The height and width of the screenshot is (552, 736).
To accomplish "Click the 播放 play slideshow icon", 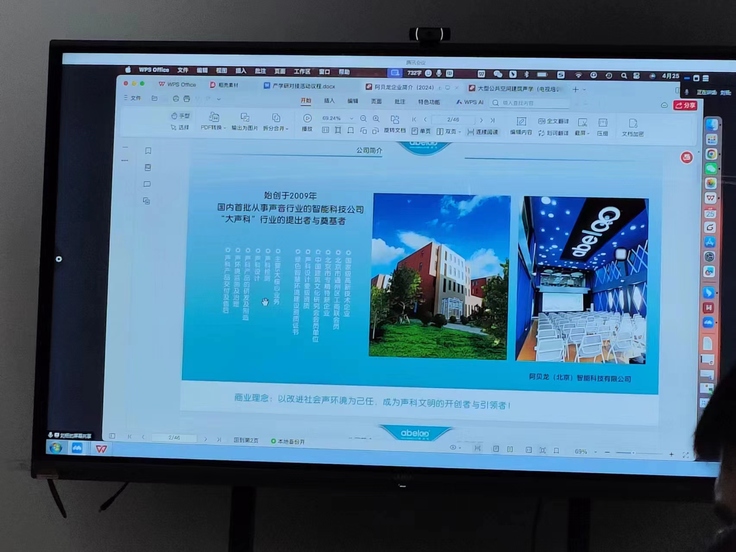I will 307,129.
